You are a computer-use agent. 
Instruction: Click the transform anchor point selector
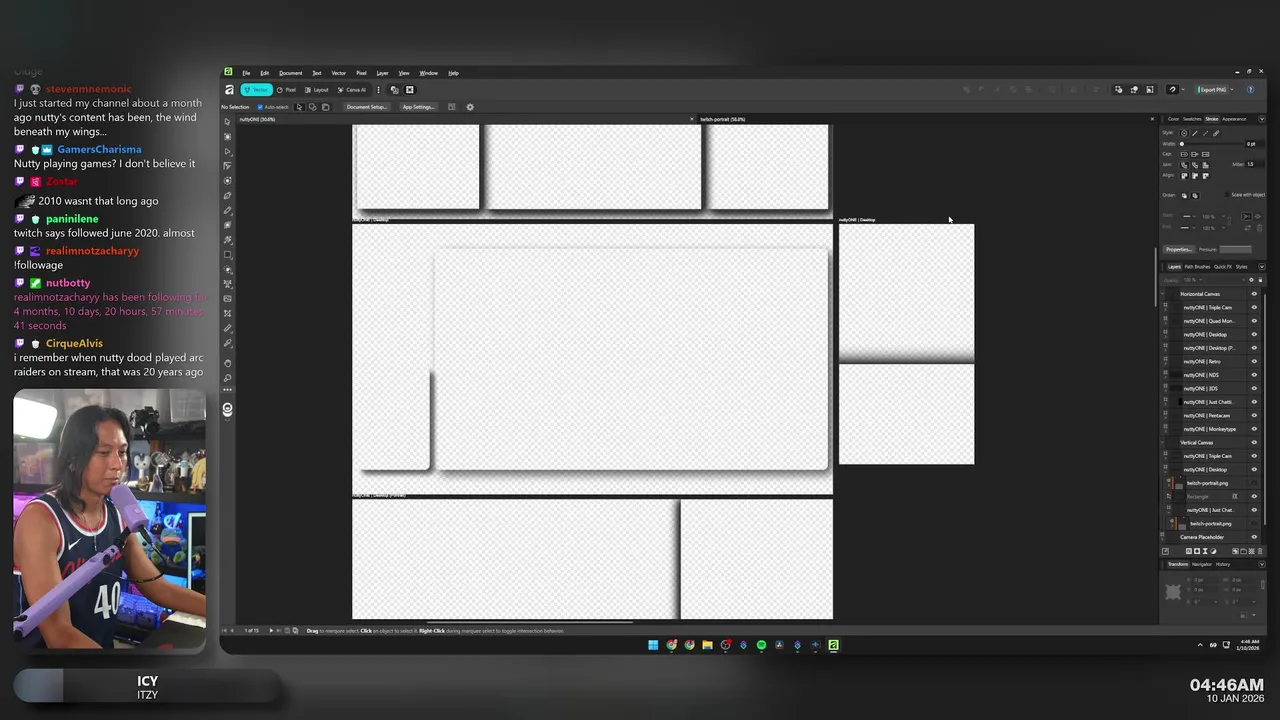click(x=1173, y=592)
